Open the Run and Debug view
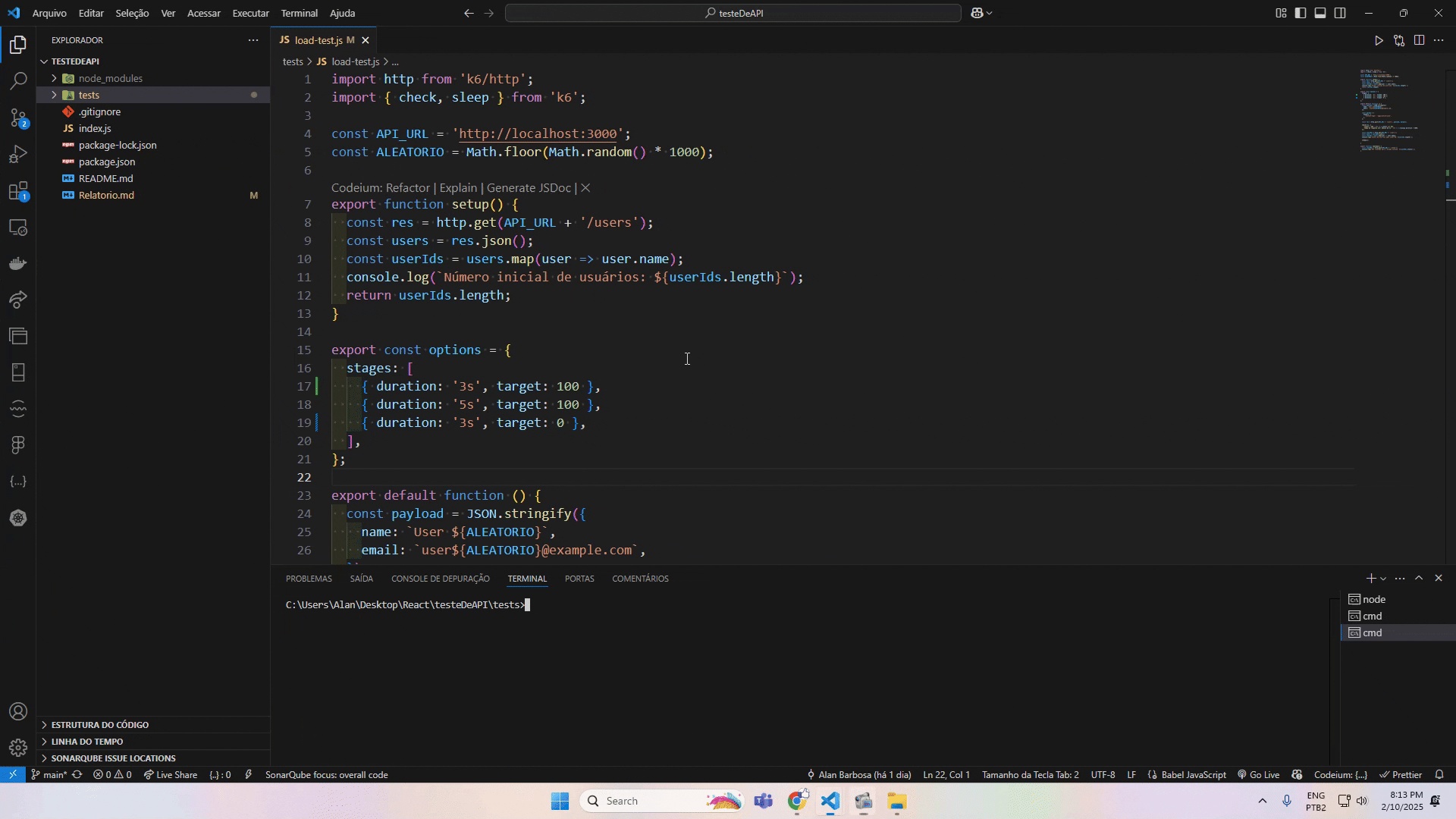Image resolution: width=1456 pixels, height=819 pixels. 18,154
